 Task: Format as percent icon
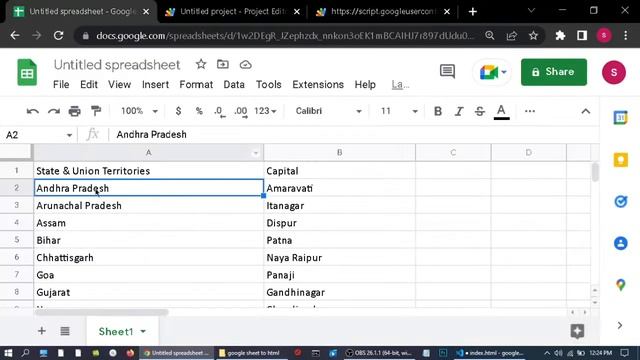[199, 111]
